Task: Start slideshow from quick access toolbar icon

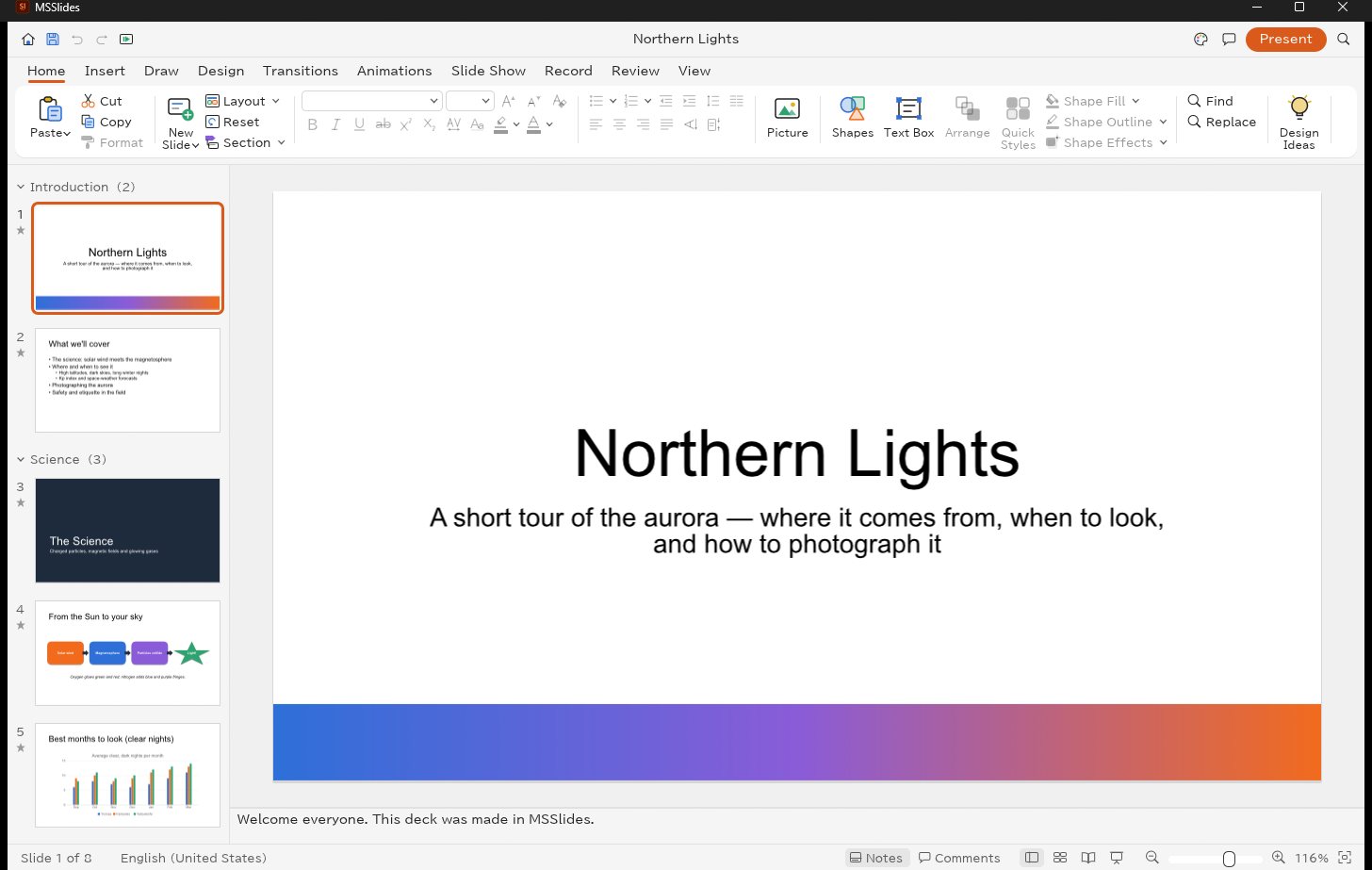Action: pos(126,40)
